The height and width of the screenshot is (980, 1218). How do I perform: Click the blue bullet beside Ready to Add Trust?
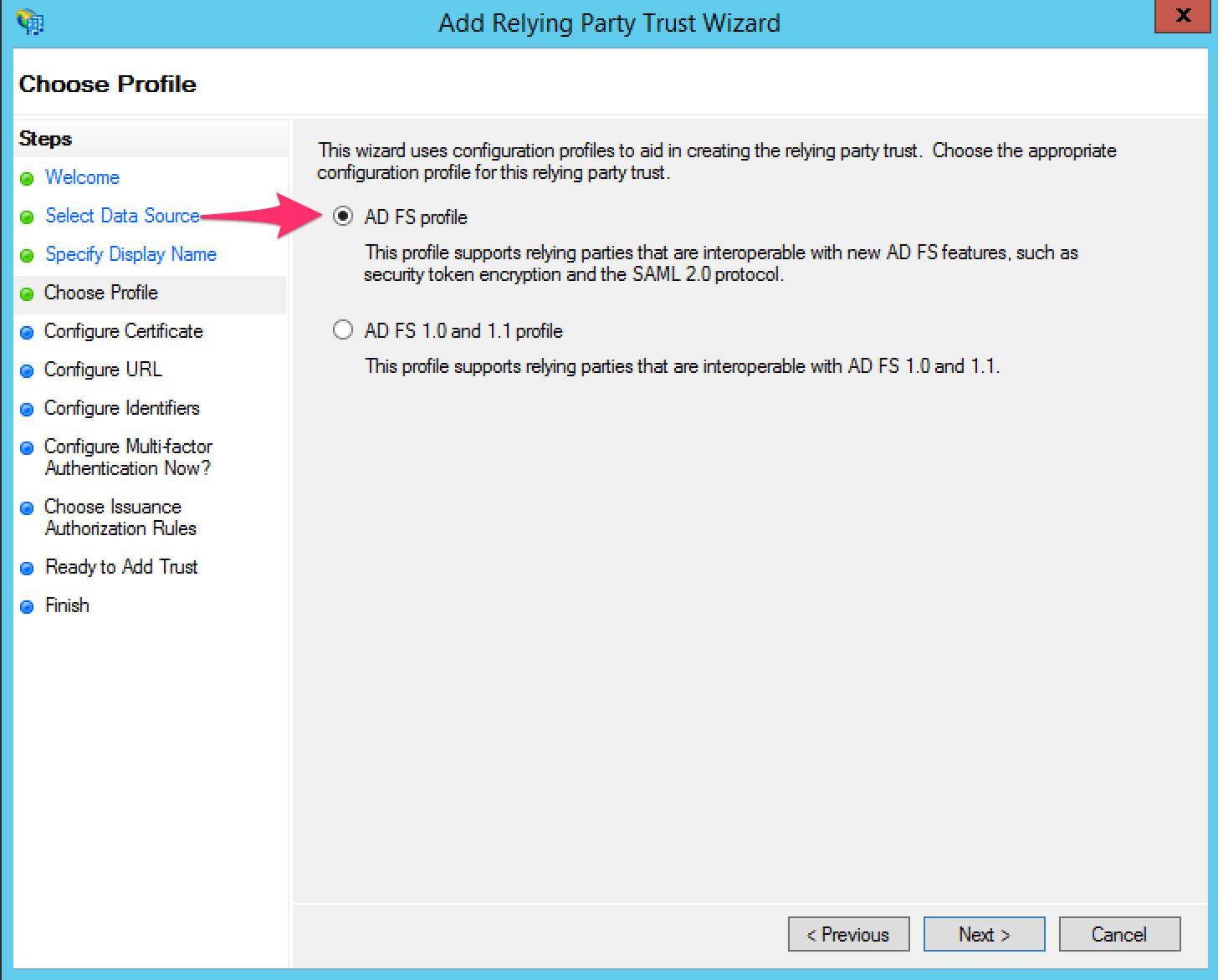coord(27,568)
